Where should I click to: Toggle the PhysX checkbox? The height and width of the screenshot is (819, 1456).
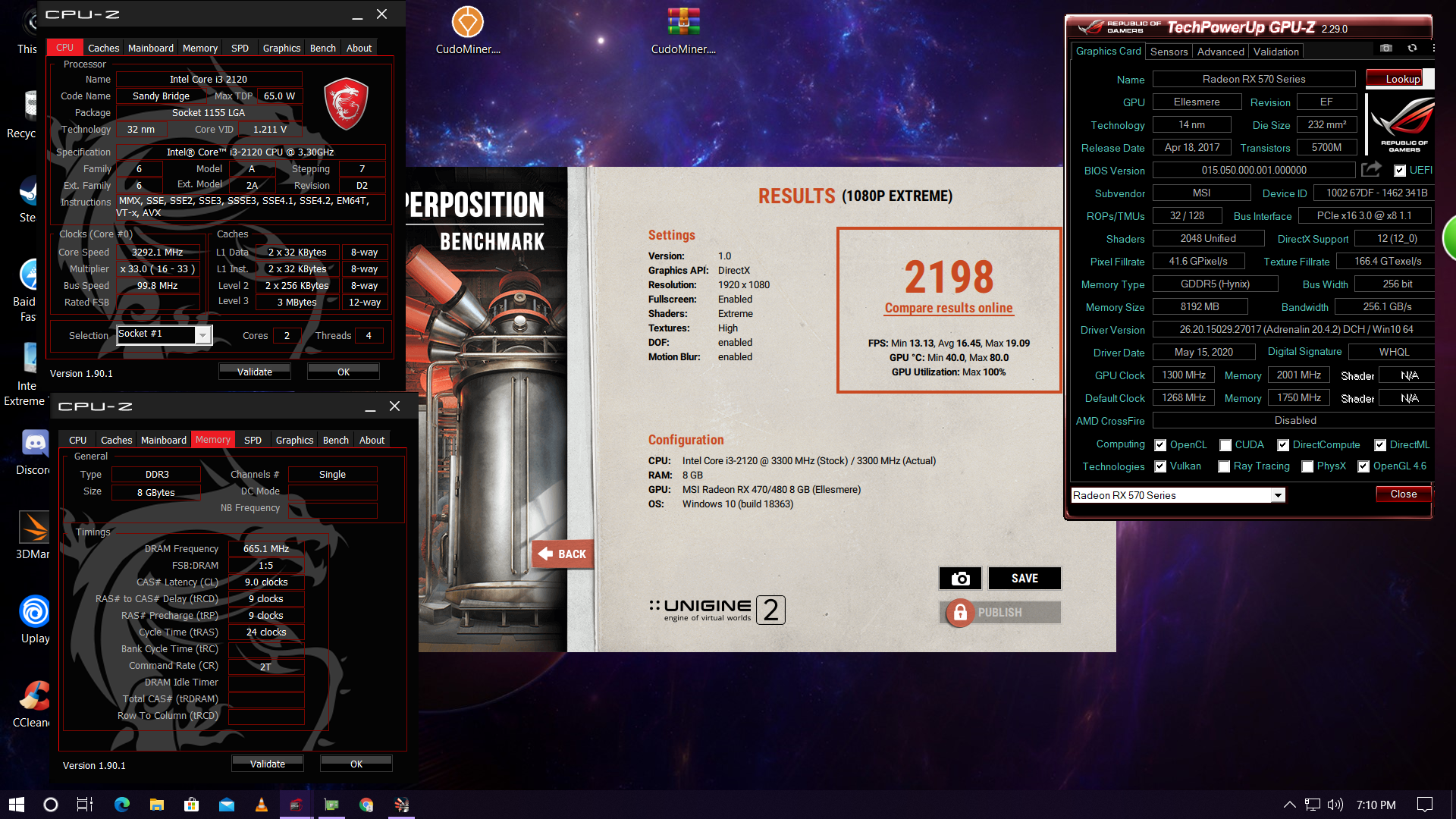pyautogui.click(x=1307, y=466)
